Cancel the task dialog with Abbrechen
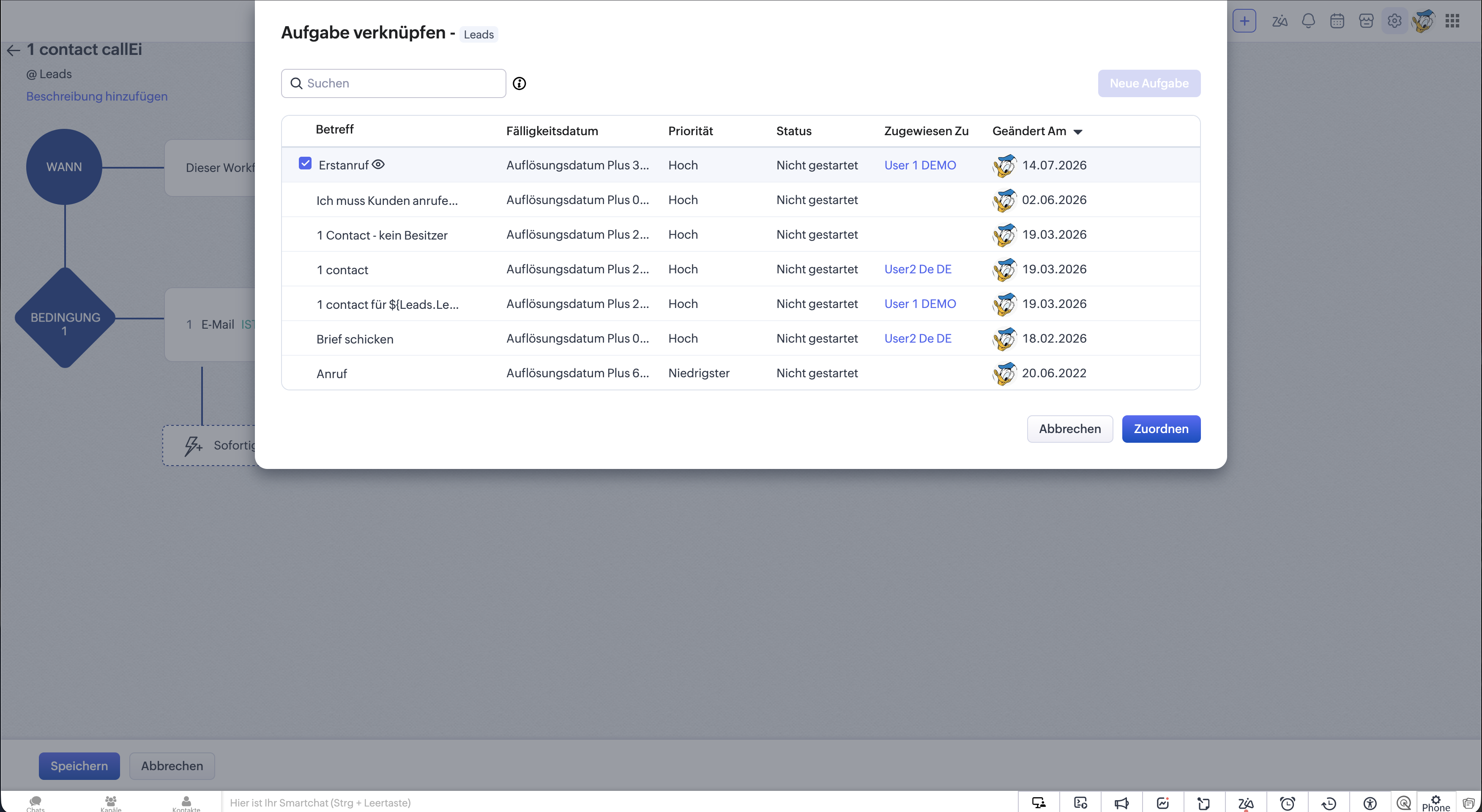Viewport: 1482px width, 812px height. click(1069, 429)
